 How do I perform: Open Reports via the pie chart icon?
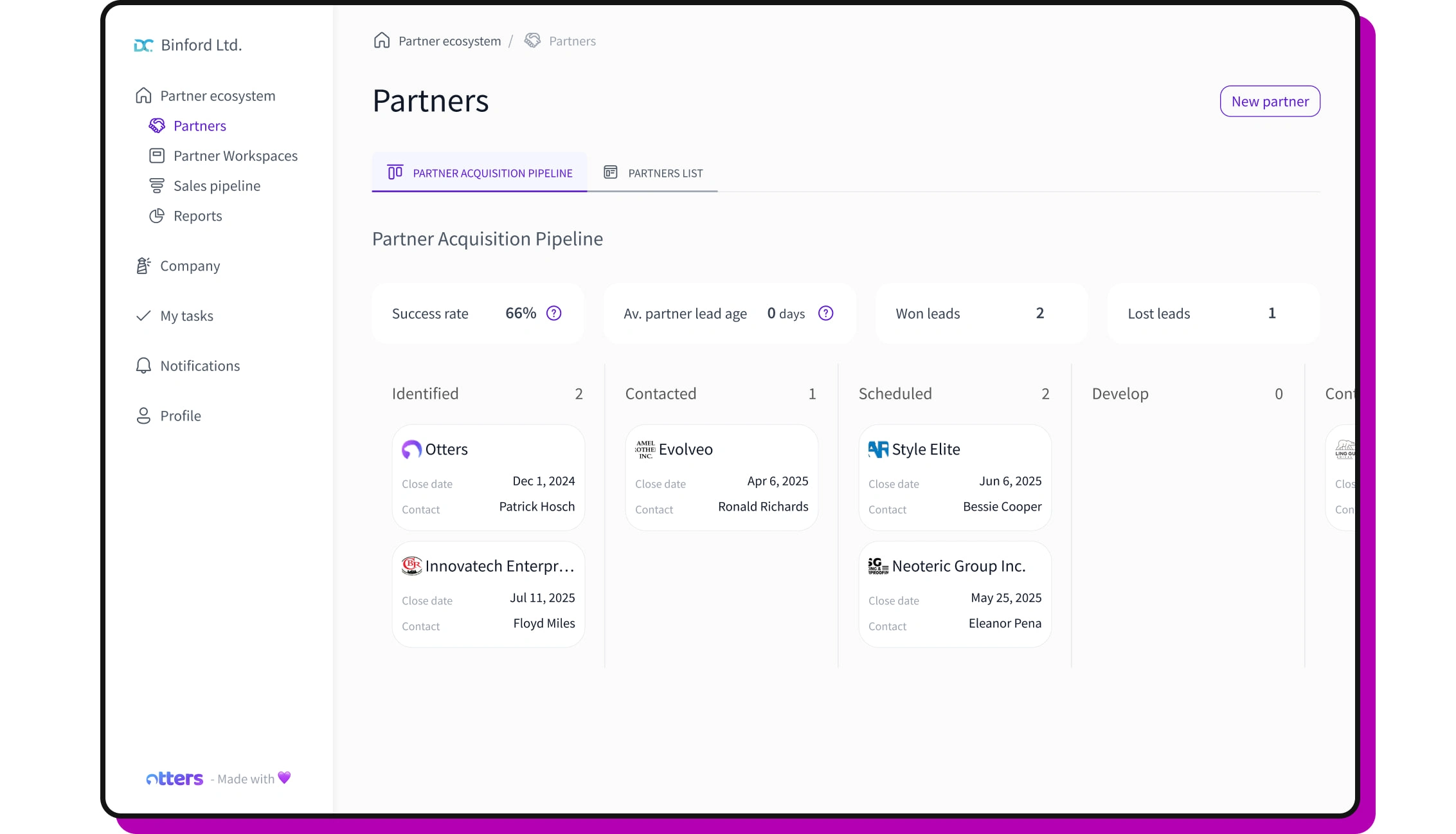[156, 216]
